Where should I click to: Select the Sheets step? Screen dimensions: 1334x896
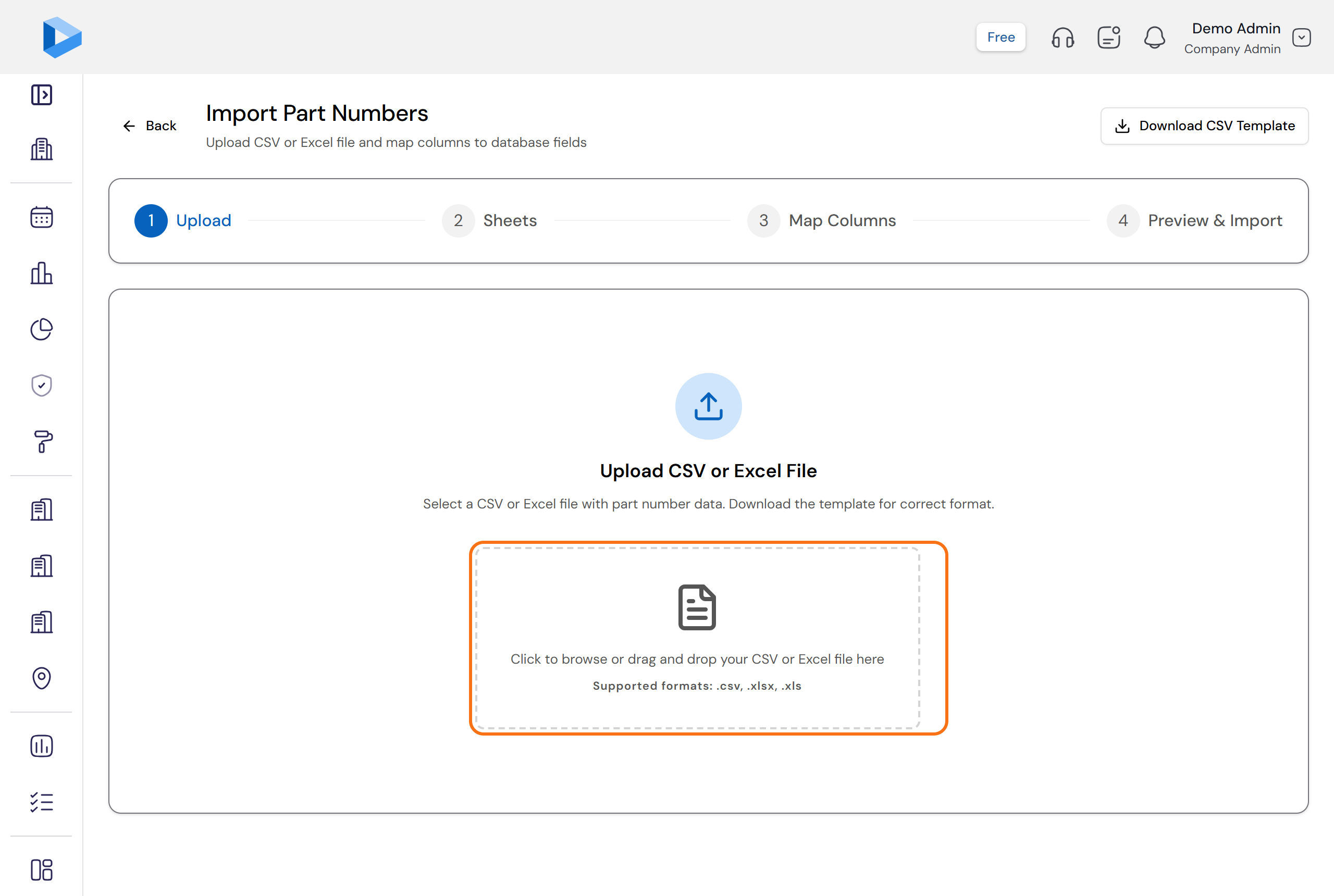pos(489,220)
